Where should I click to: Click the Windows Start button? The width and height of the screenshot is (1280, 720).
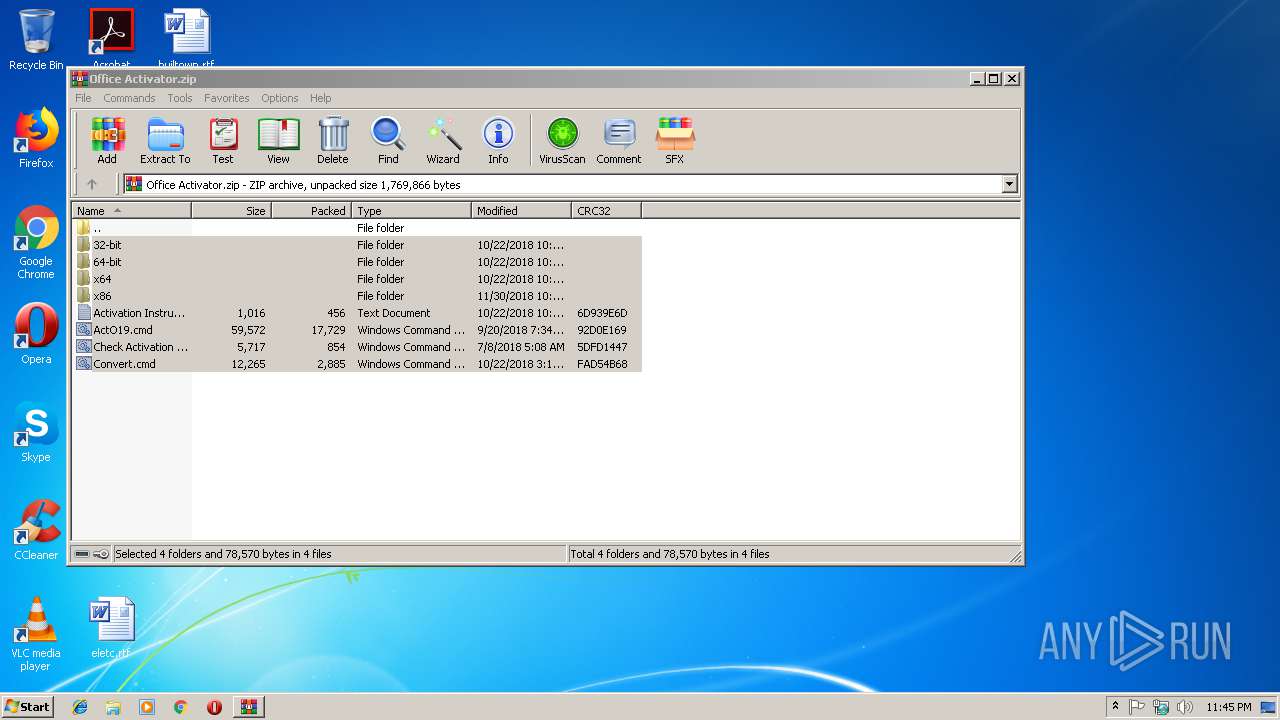[x=27, y=706]
